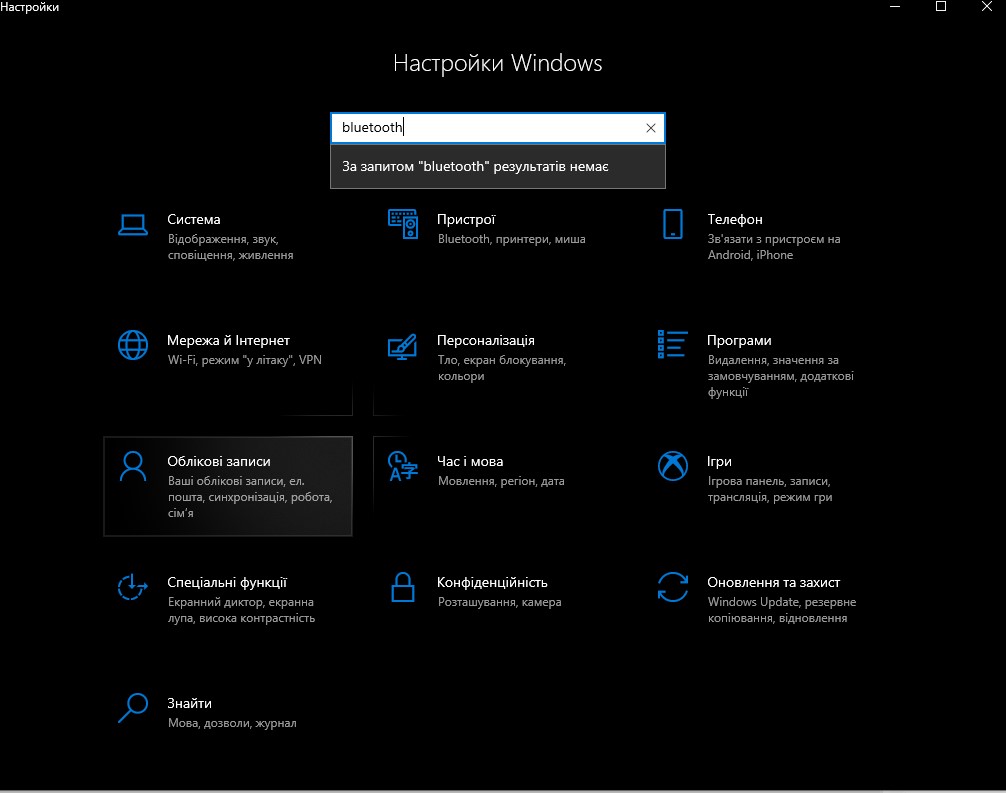Image resolution: width=1006 pixels, height=793 pixels.
Task: Click 'Ігрова панель, записи, трансляція' description
Action: [x=770, y=489]
